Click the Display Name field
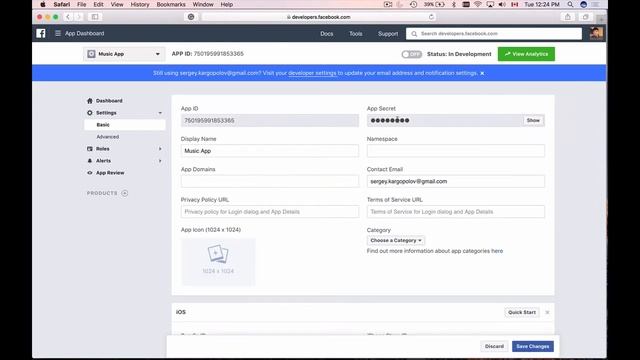The height and width of the screenshot is (360, 640). point(269,151)
